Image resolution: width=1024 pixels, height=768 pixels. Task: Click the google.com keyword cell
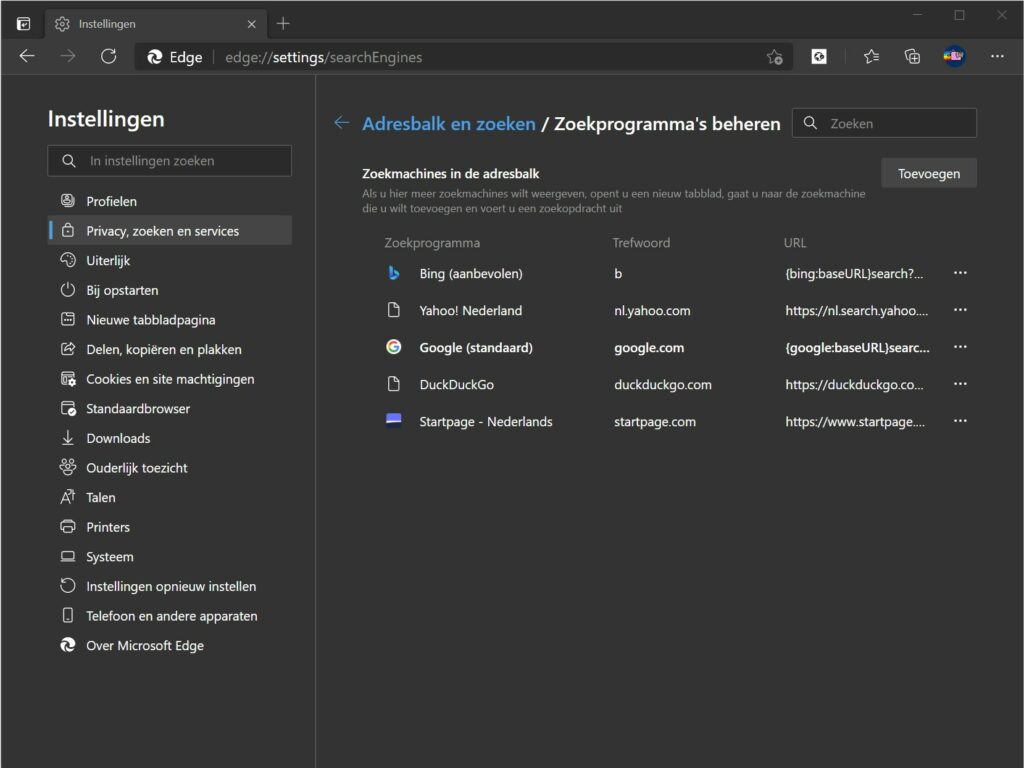(x=649, y=347)
